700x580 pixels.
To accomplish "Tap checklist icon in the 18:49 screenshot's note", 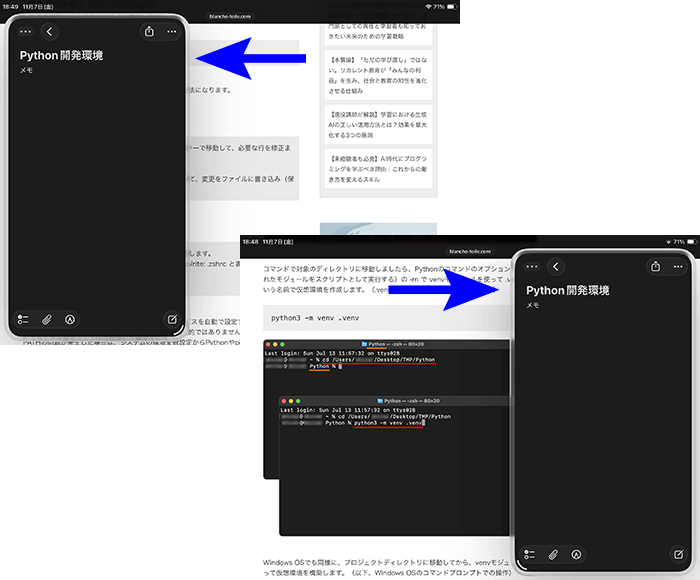I will click(x=23, y=320).
